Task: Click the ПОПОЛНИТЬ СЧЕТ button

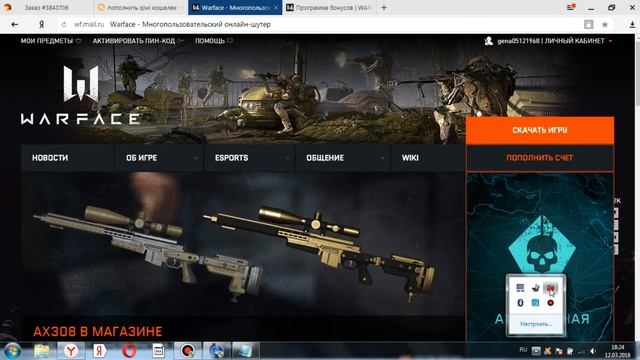Action: click(540, 158)
